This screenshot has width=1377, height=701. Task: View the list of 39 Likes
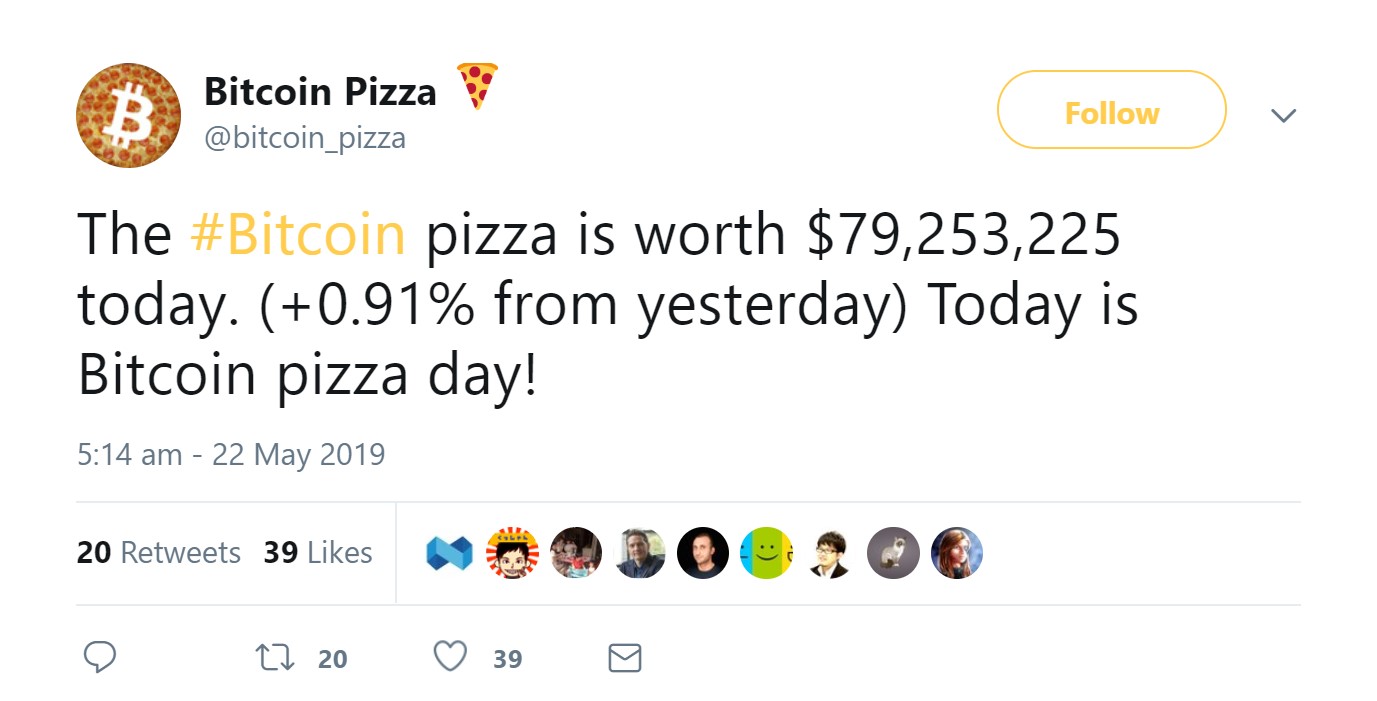(x=318, y=553)
